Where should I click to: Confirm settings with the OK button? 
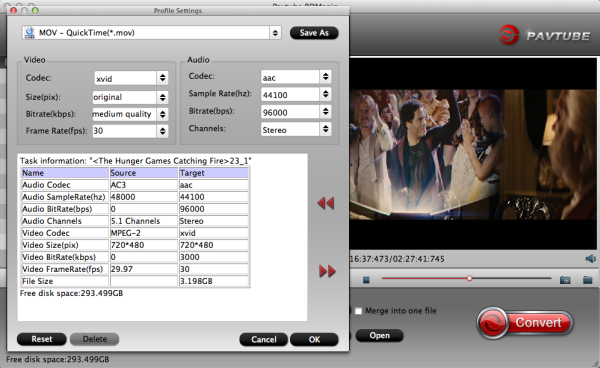pos(314,340)
